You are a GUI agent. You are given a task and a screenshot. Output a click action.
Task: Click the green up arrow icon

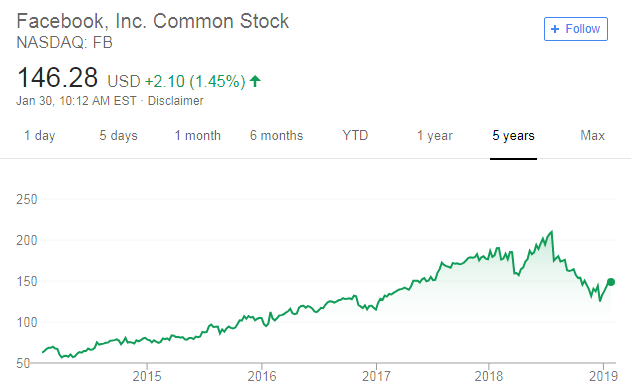click(255, 81)
